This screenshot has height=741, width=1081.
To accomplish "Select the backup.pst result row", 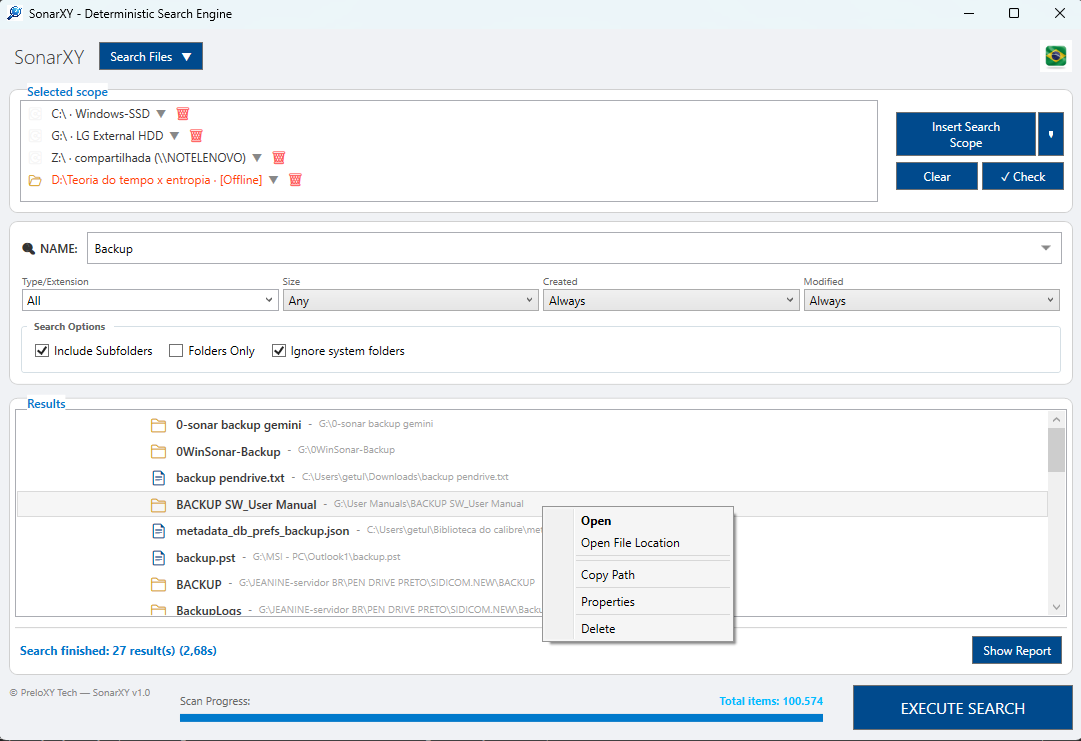I will [x=532, y=558].
